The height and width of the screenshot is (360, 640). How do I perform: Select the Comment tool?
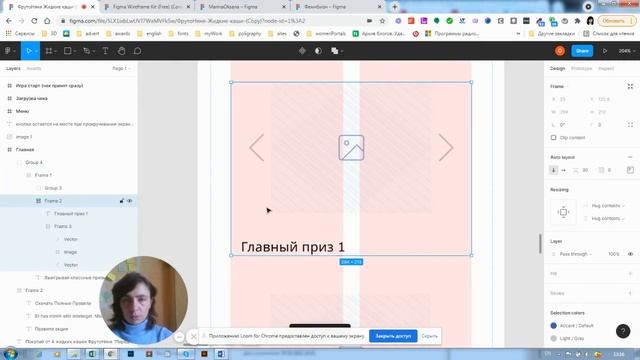coord(138,51)
